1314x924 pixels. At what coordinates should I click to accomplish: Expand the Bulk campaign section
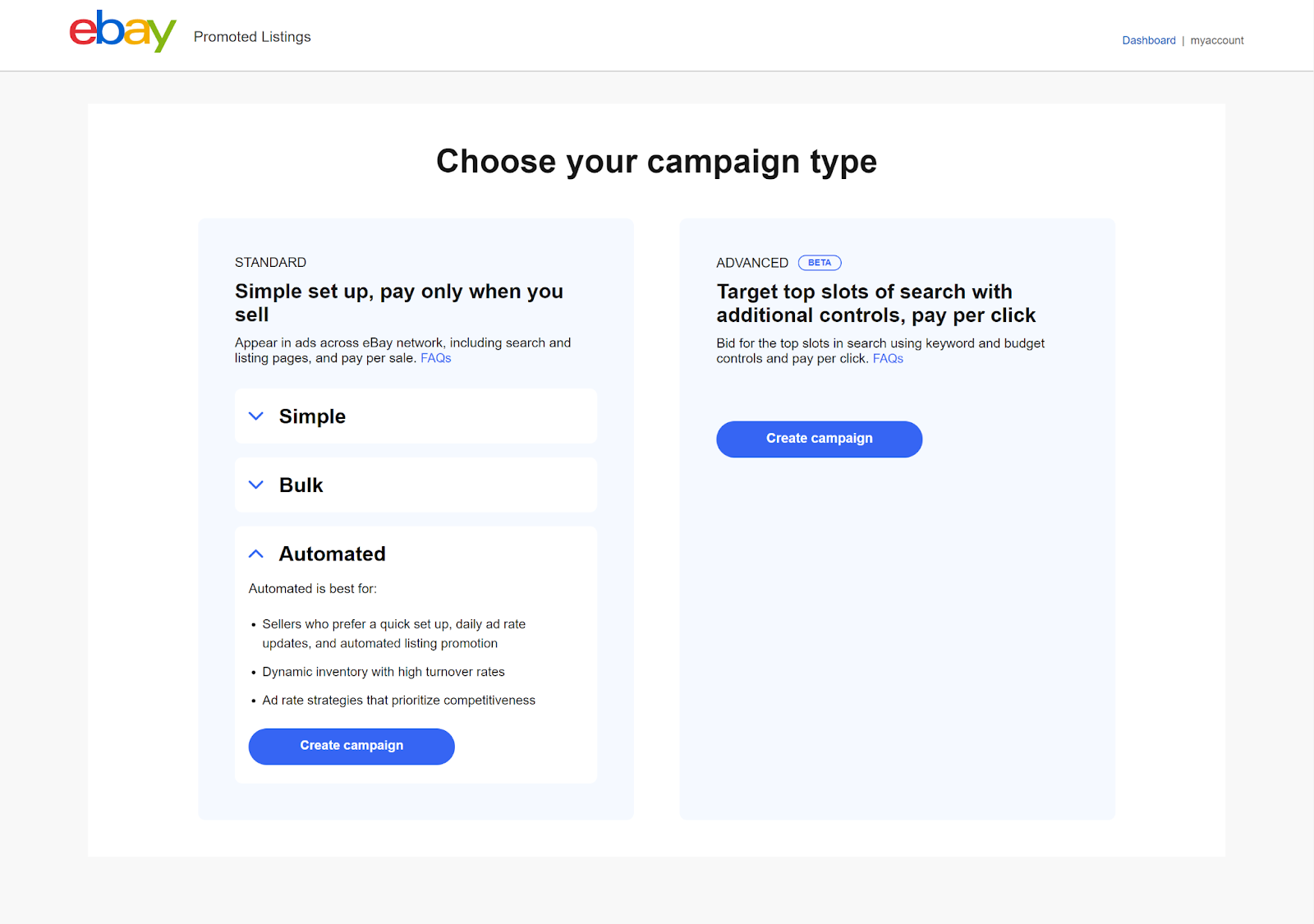416,485
